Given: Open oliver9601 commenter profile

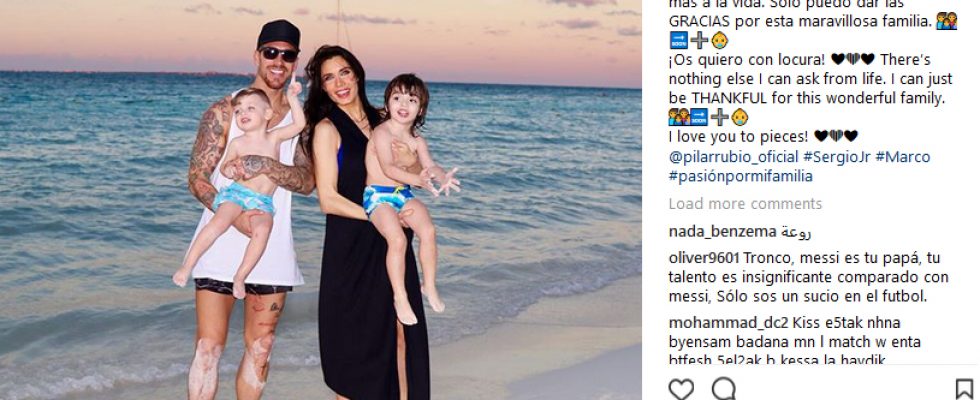Looking at the screenshot, I should click(704, 258).
